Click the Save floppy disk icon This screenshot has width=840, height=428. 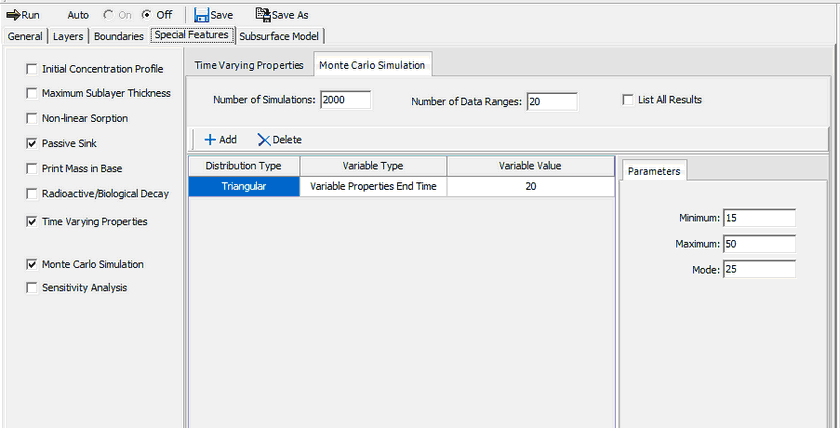pos(201,15)
